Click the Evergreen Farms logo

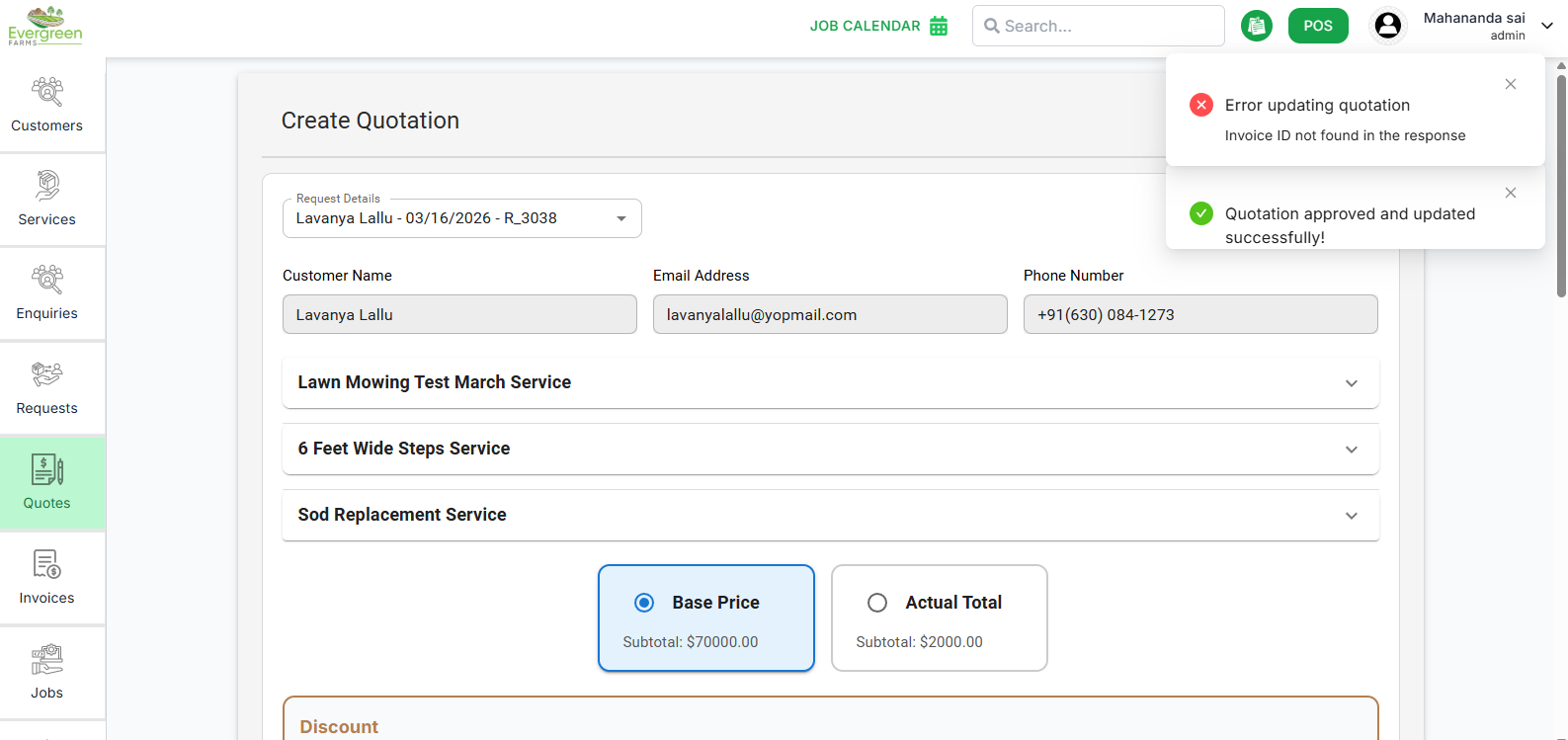[45, 26]
